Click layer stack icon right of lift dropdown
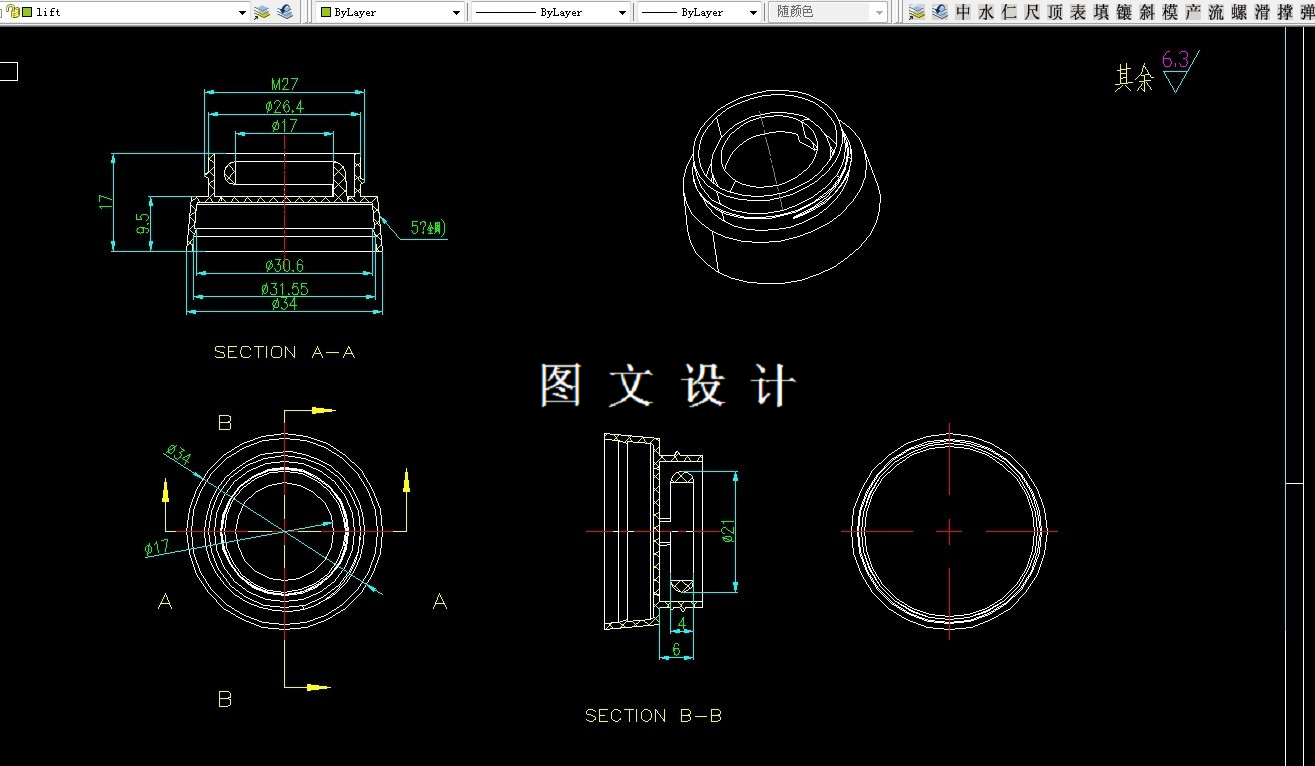This screenshot has width=1315, height=766. pyautogui.click(x=262, y=12)
